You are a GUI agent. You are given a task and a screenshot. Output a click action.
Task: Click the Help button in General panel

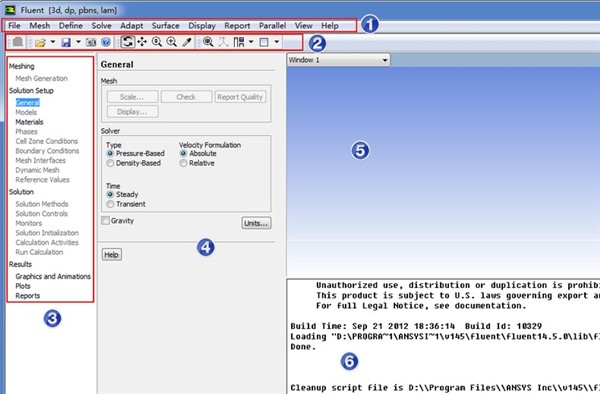pyautogui.click(x=112, y=254)
